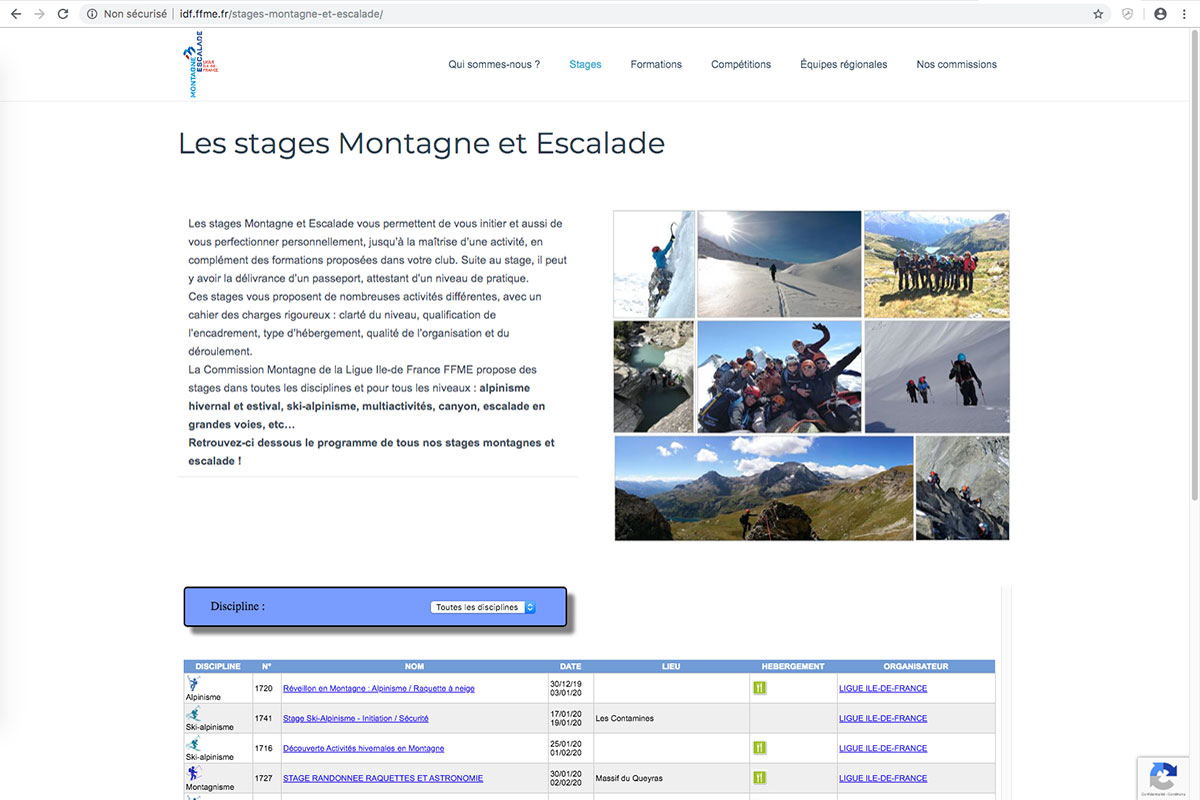Open the Toutes les disciplines dropdown
Viewport: 1200px width, 800px height.
(x=484, y=607)
